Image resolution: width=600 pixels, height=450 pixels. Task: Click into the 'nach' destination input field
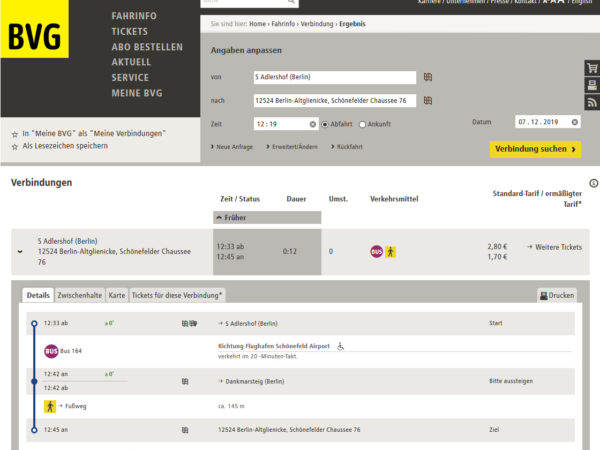click(333, 100)
